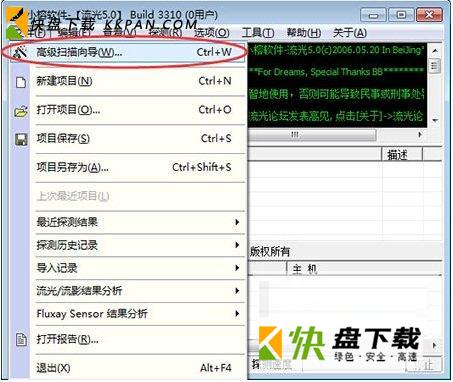Click the Open Project folder icon
Image resolution: width=453 pixels, height=382 pixels.
click(x=21, y=111)
